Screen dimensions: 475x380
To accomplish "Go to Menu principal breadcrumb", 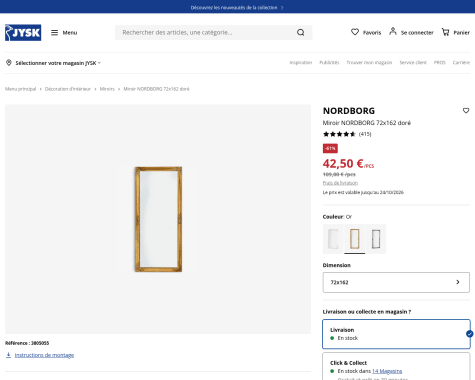I will [x=20, y=89].
